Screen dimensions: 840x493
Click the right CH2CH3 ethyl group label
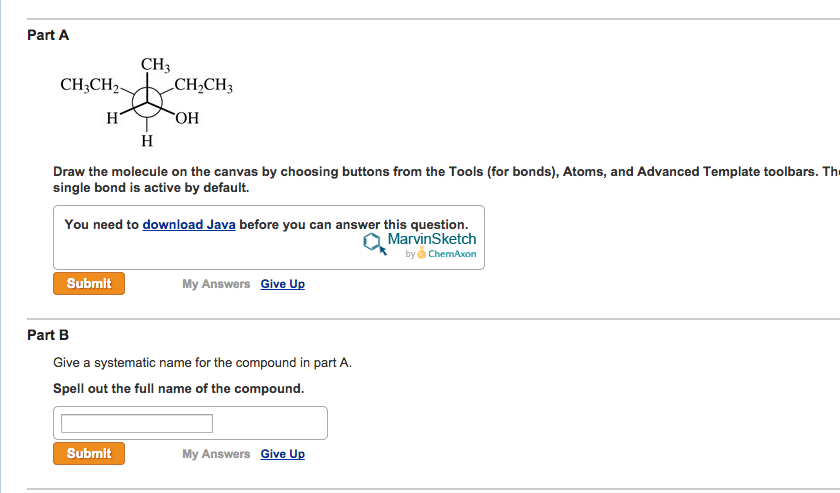point(204,85)
